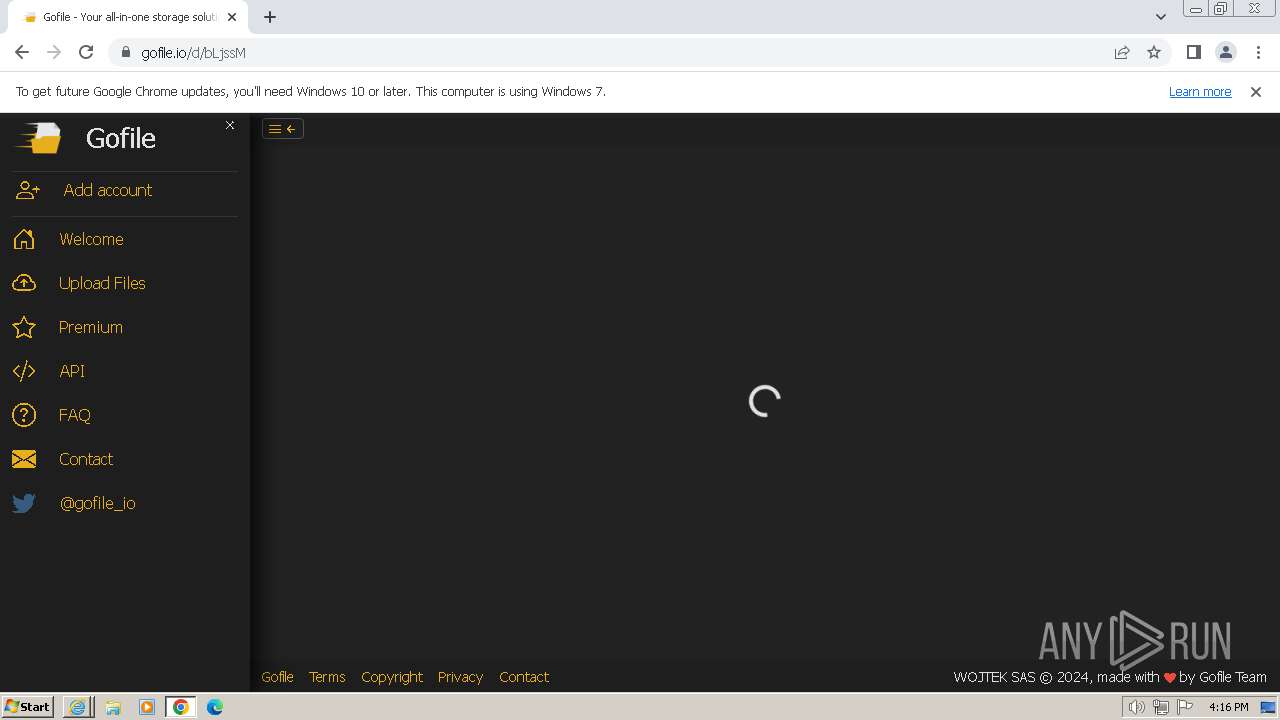Click the network tray icon
Screen dimensions: 1280x720
(1161, 707)
